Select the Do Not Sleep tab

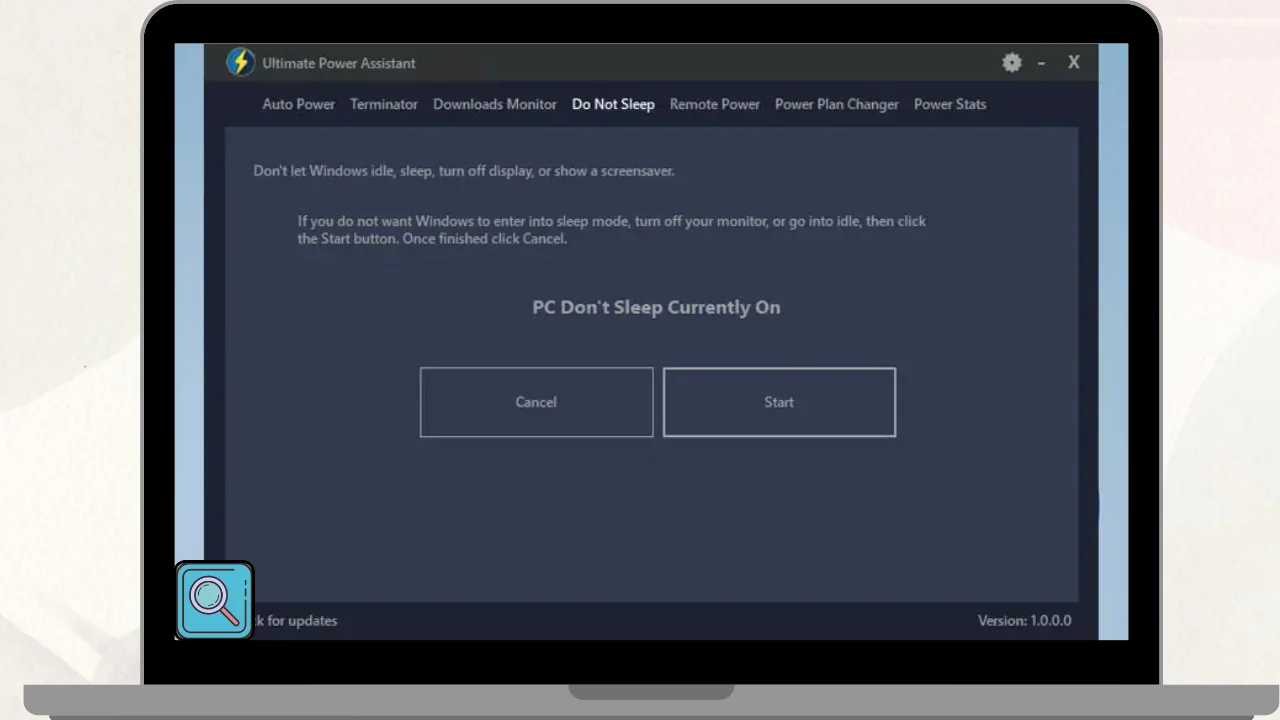point(613,104)
